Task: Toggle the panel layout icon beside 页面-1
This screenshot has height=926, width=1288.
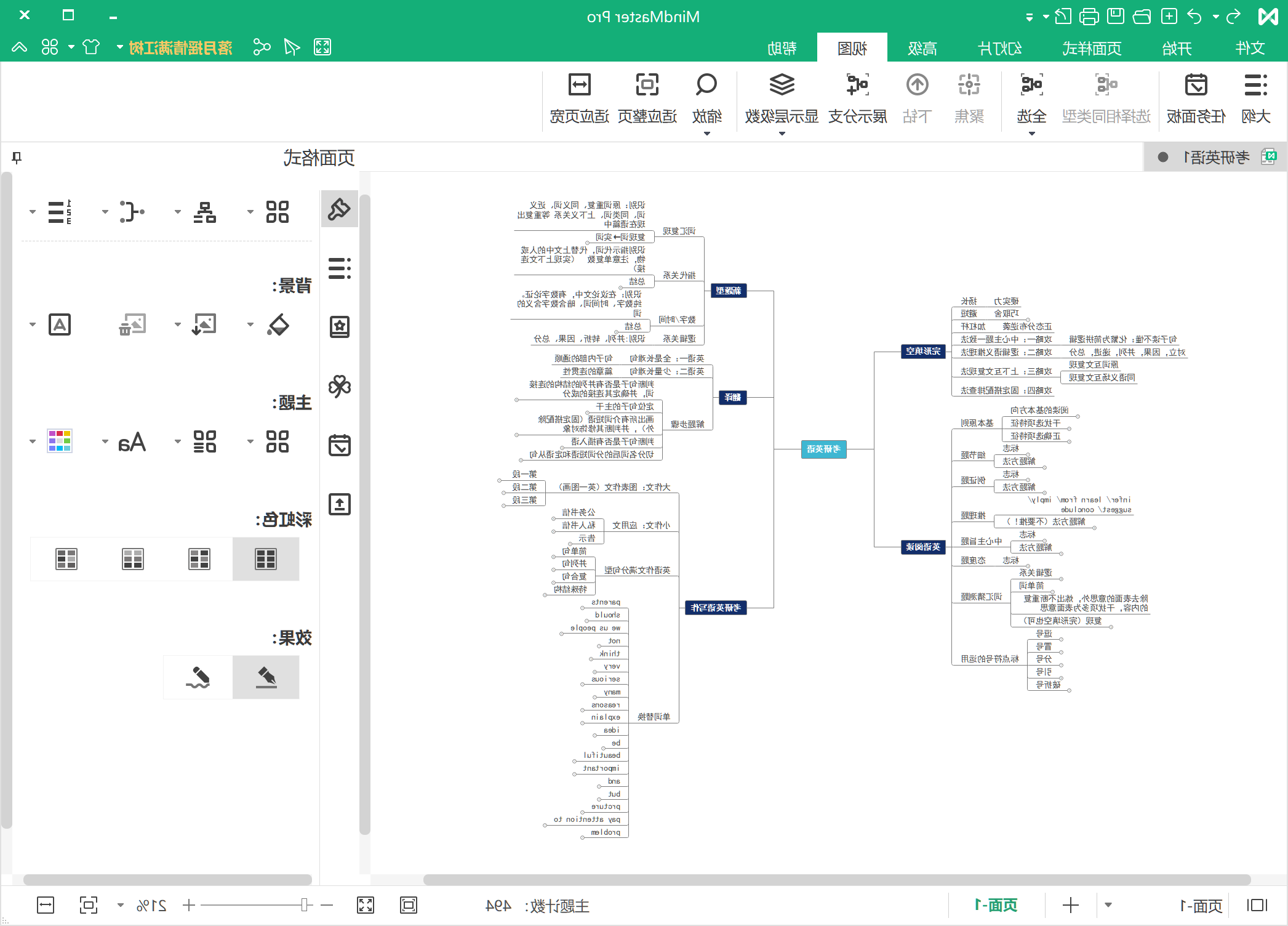Action: click(x=1257, y=905)
